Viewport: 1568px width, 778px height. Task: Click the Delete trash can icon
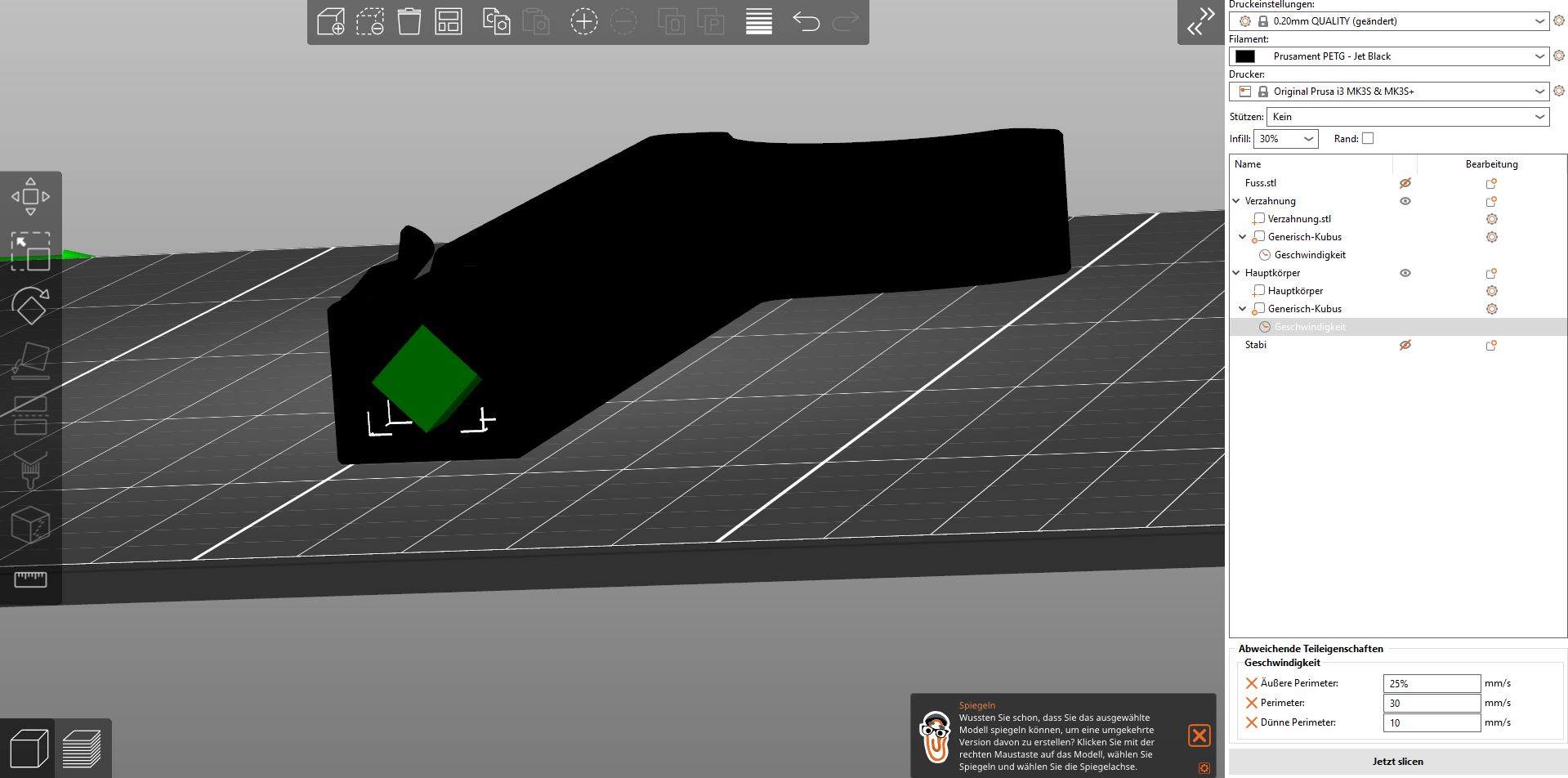click(x=409, y=21)
